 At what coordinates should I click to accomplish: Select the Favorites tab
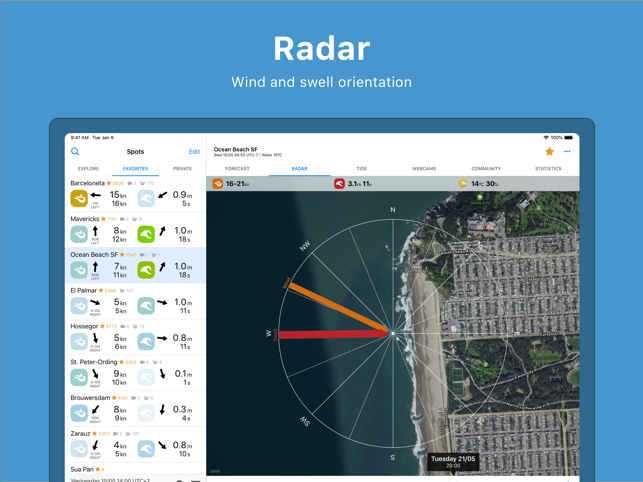tap(135, 169)
